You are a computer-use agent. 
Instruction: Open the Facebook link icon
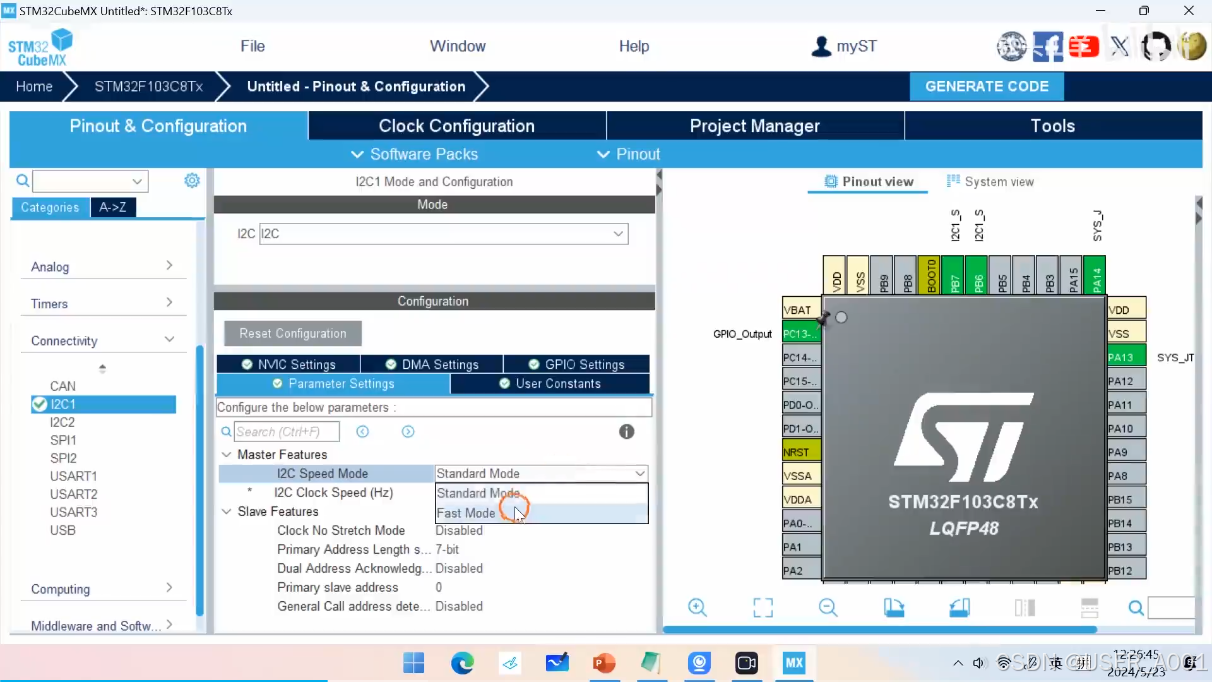[1048, 46]
